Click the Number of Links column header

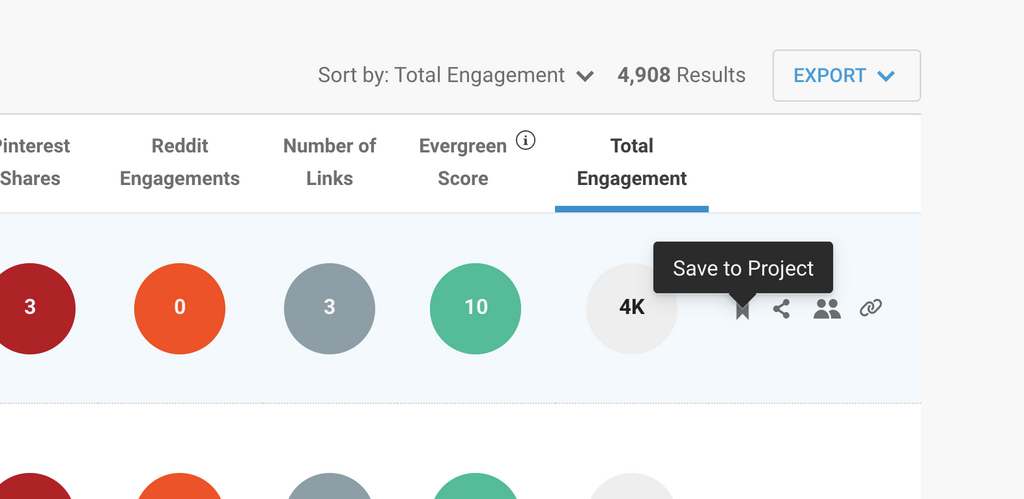329,162
